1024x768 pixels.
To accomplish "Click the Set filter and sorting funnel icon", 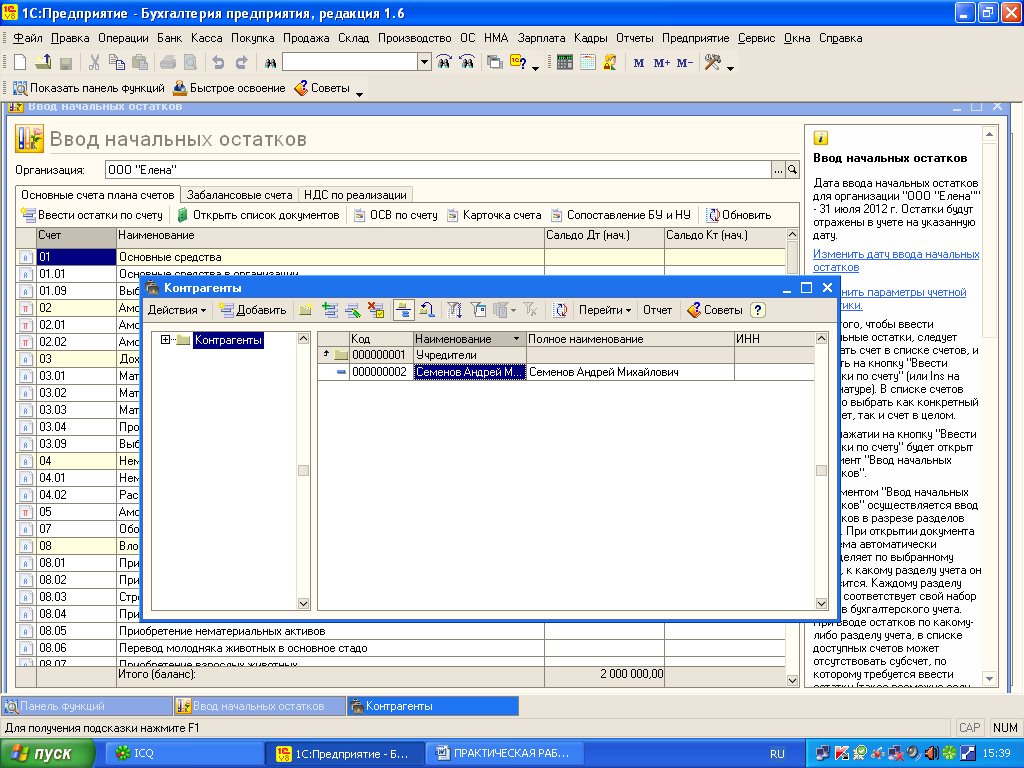I will pyautogui.click(x=455, y=310).
